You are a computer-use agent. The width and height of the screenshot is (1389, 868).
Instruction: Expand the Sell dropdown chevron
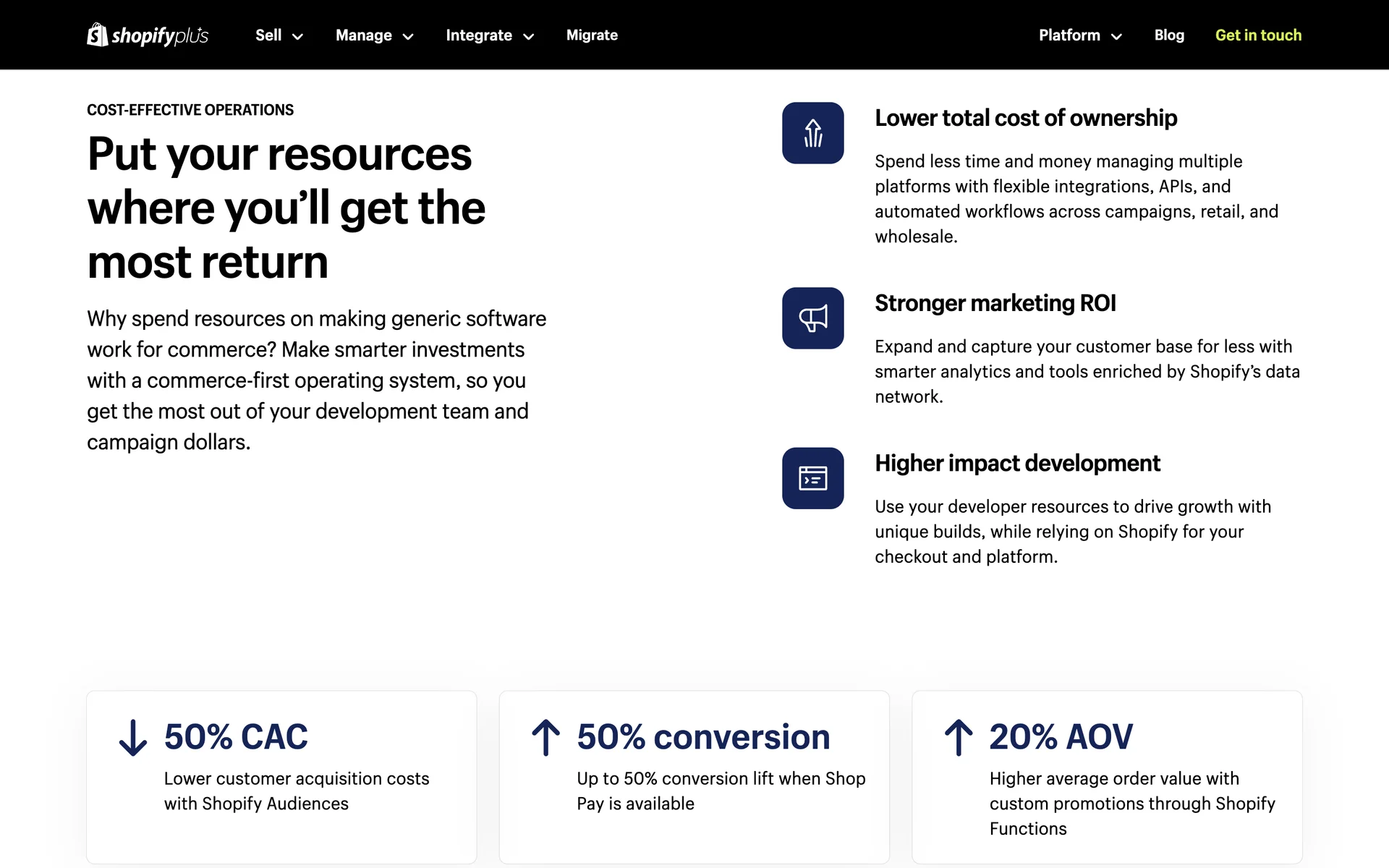pyautogui.click(x=297, y=36)
